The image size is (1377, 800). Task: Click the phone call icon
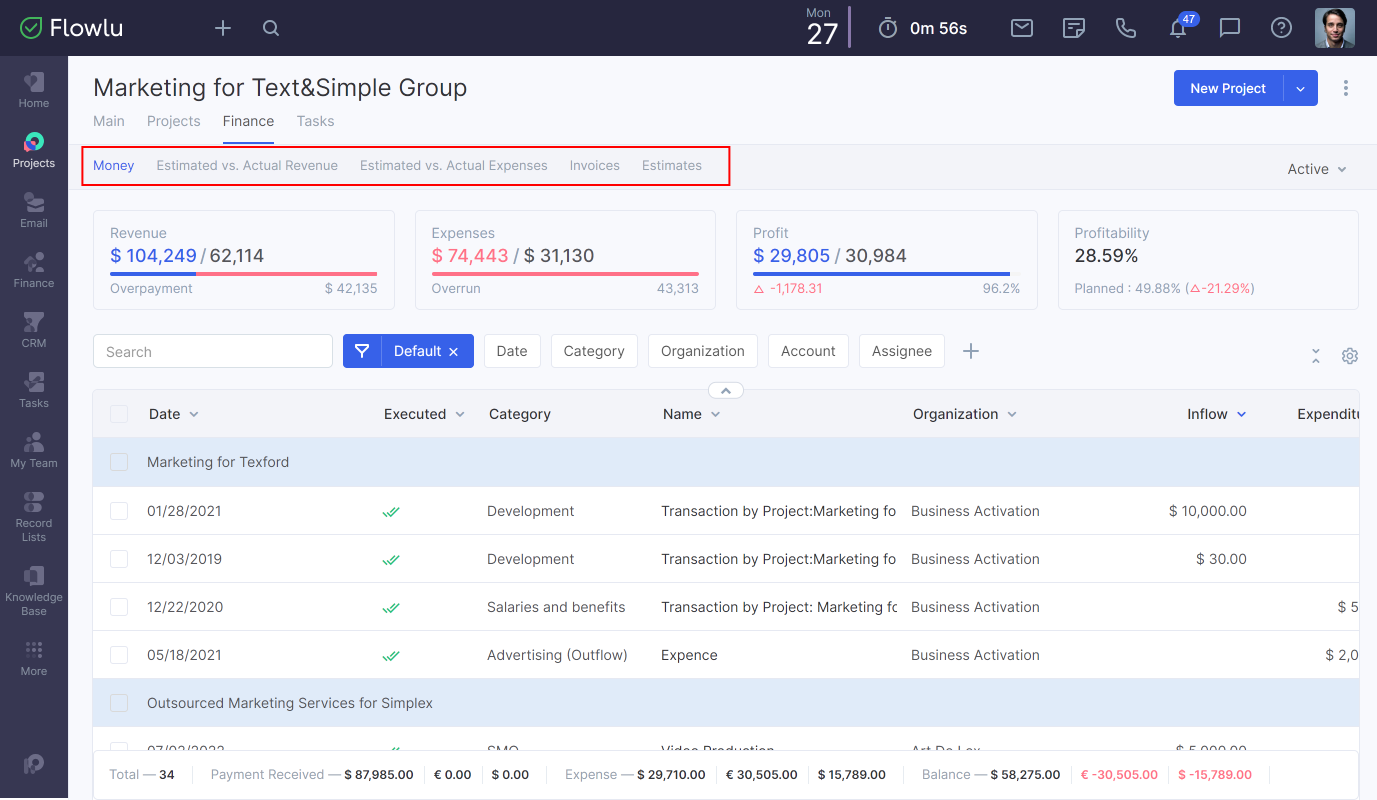pyautogui.click(x=1126, y=28)
